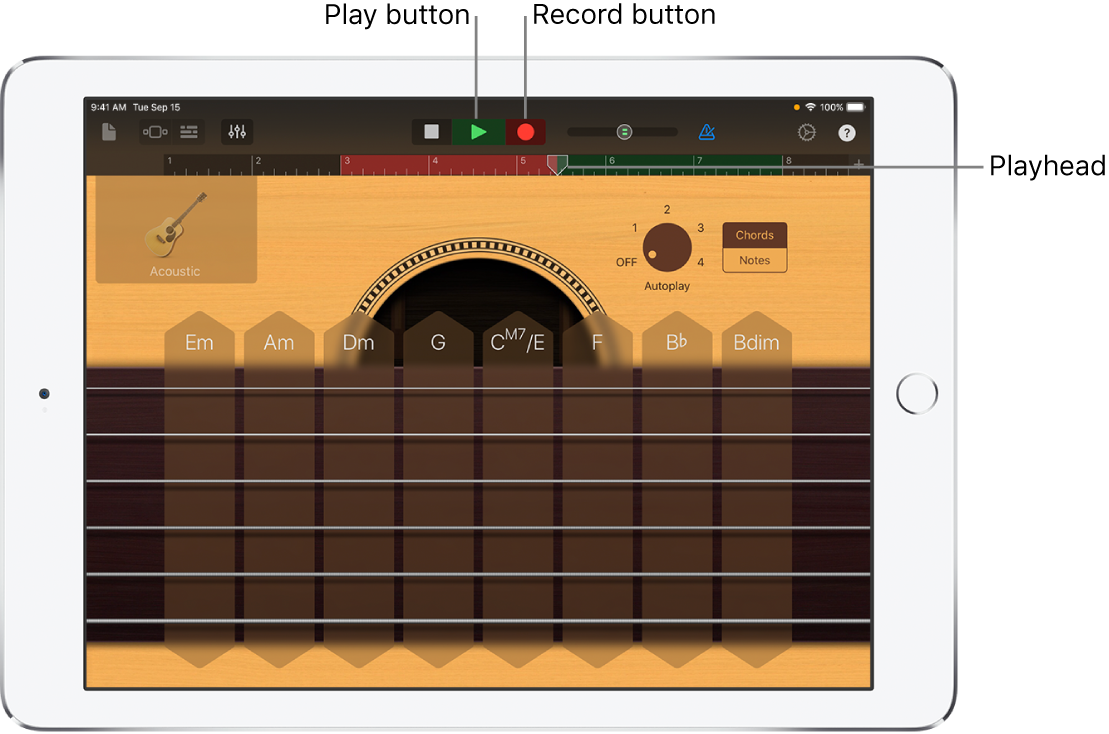Open song settings gear icon
The width and height of the screenshot is (1109, 734).
(806, 132)
